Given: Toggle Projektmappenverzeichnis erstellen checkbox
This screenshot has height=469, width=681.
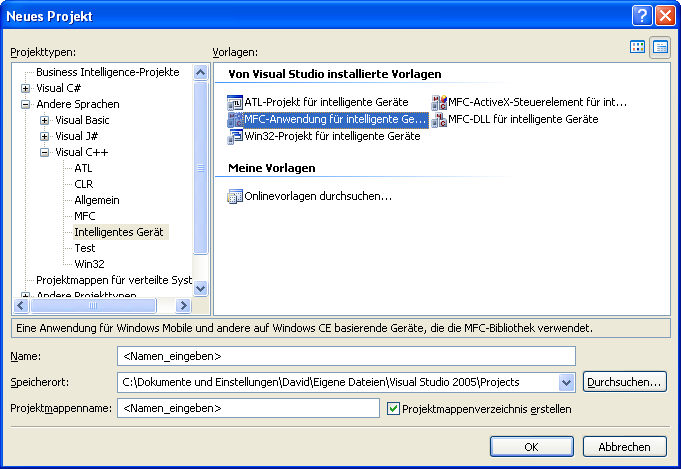Looking at the screenshot, I should pos(393,409).
